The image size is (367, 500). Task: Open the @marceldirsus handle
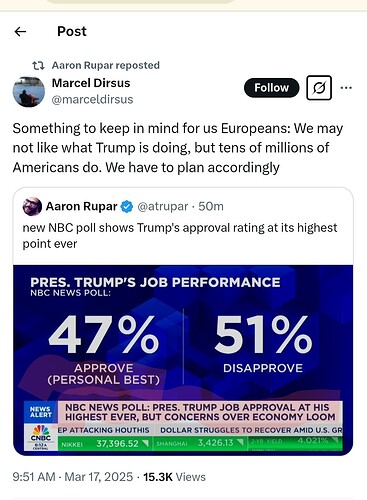pos(92,99)
